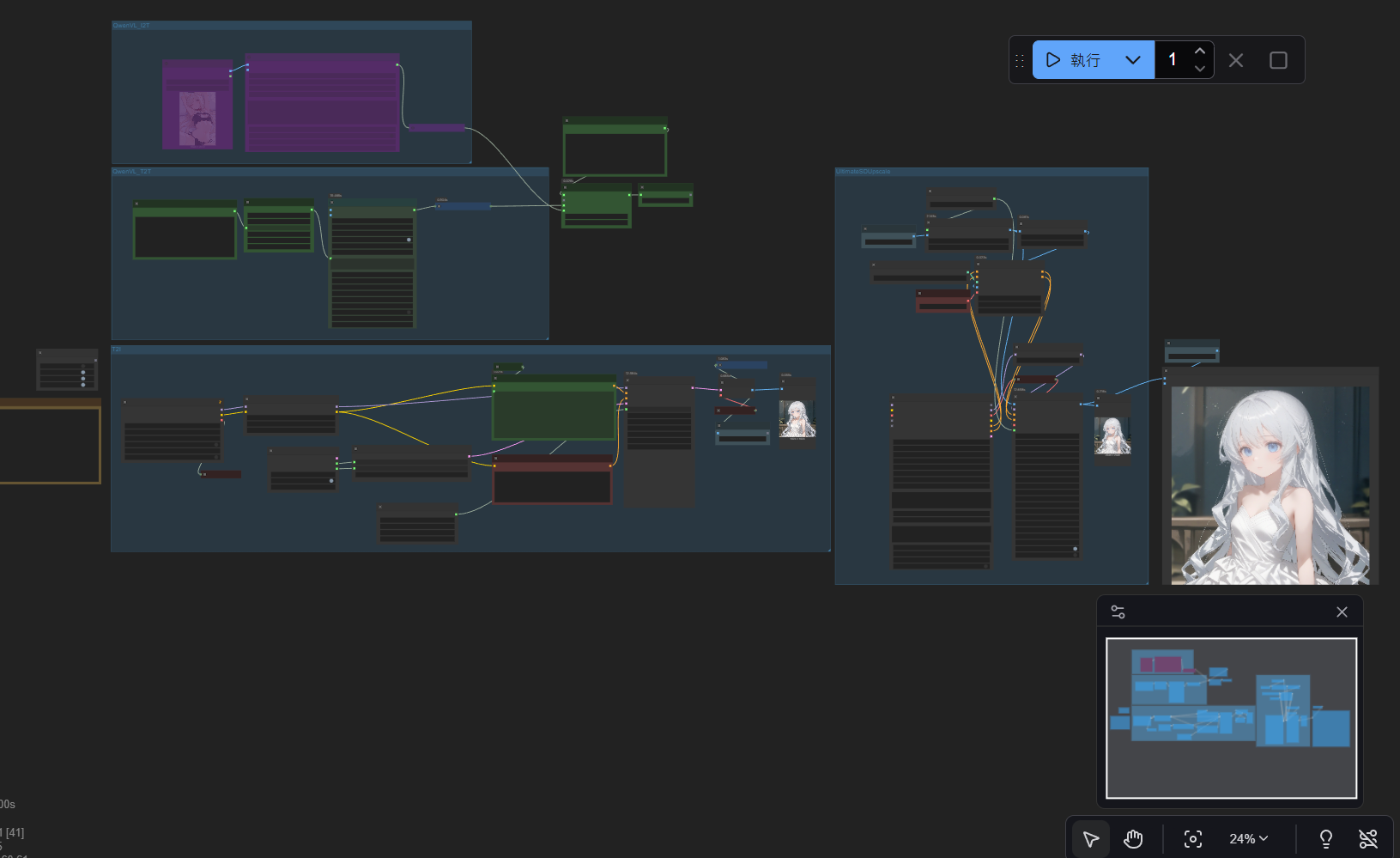Select the red-bordered node in the T2I group
Screen dimensions: 1400x858
[553, 479]
